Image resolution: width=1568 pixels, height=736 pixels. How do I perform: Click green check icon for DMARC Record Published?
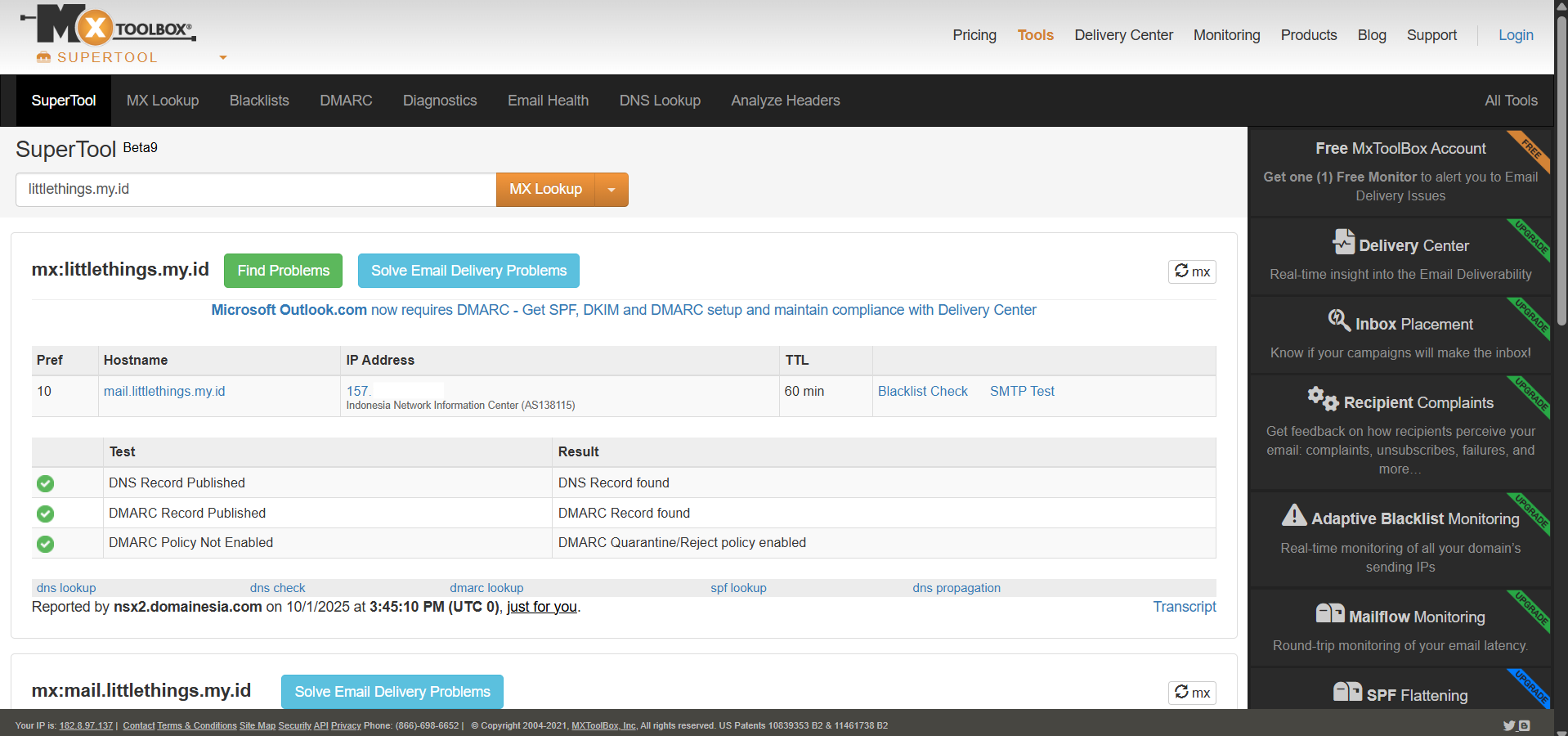[x=46, y=514]
